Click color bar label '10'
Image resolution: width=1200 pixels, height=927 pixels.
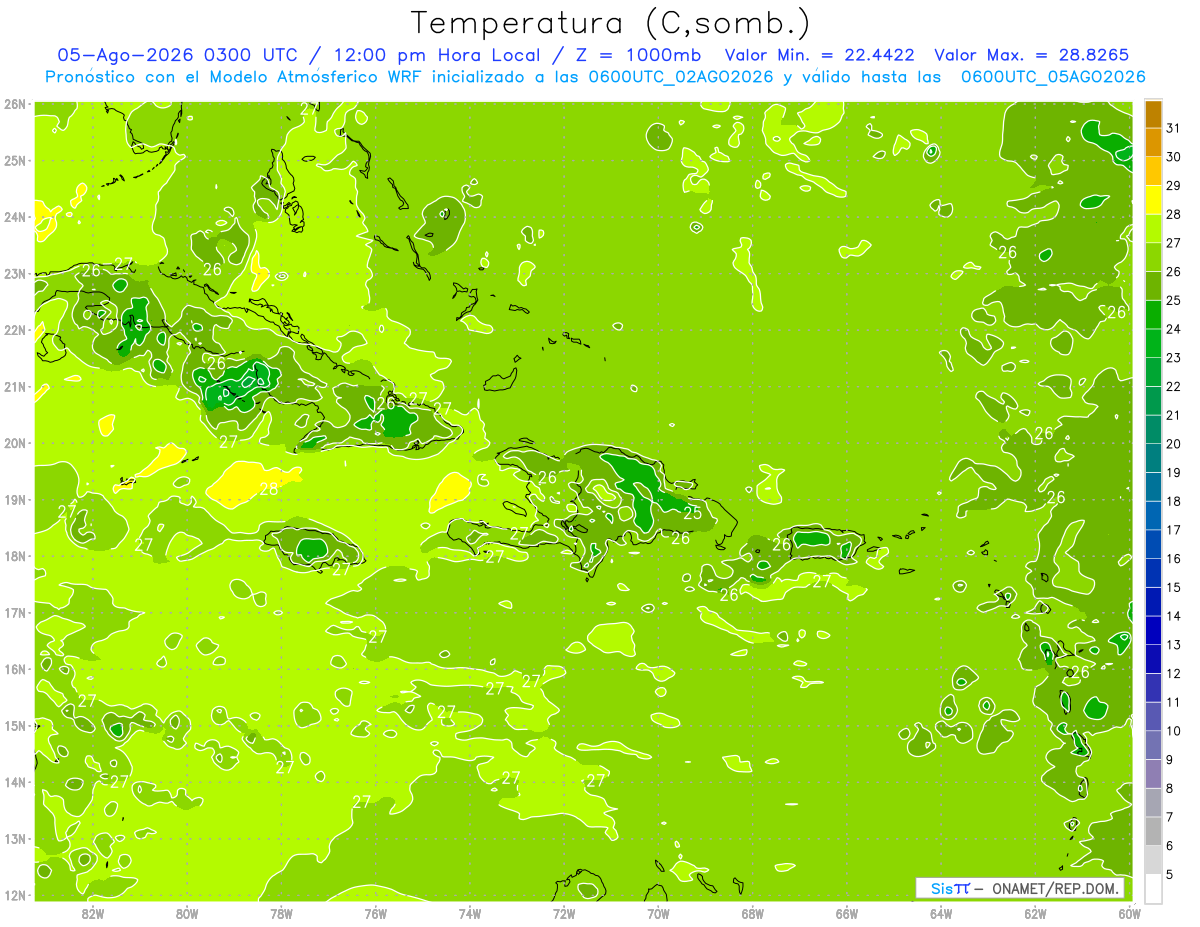tap(1173, 731)
